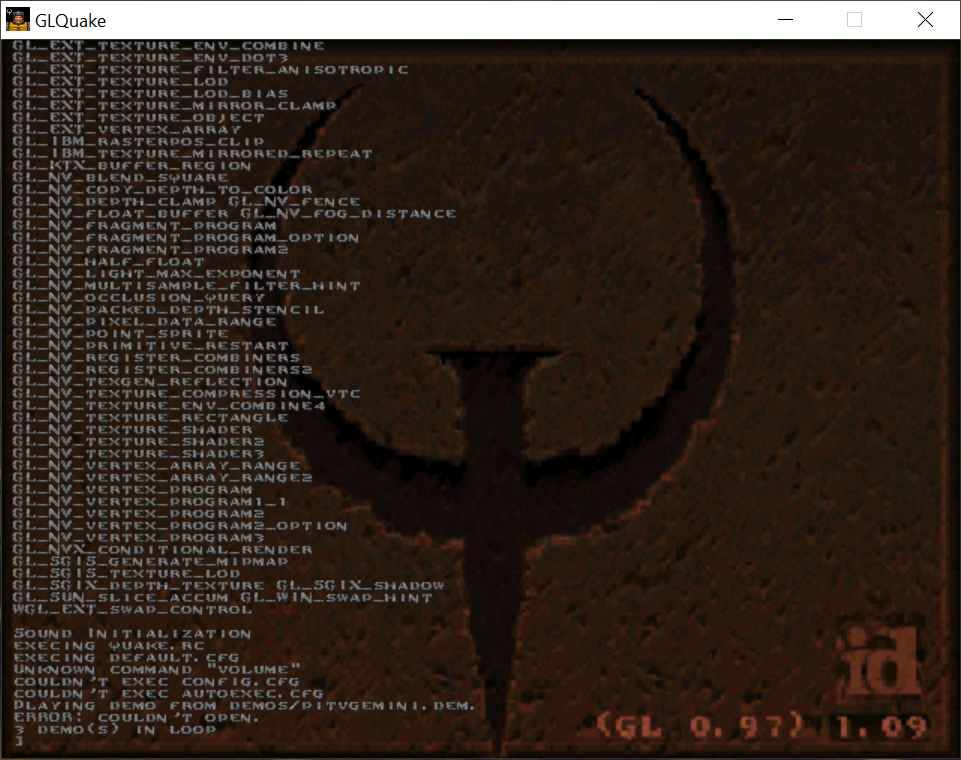Click the GL_NV_FOG_DISTANCE text

pyautogui.click(x=349, y=214)
